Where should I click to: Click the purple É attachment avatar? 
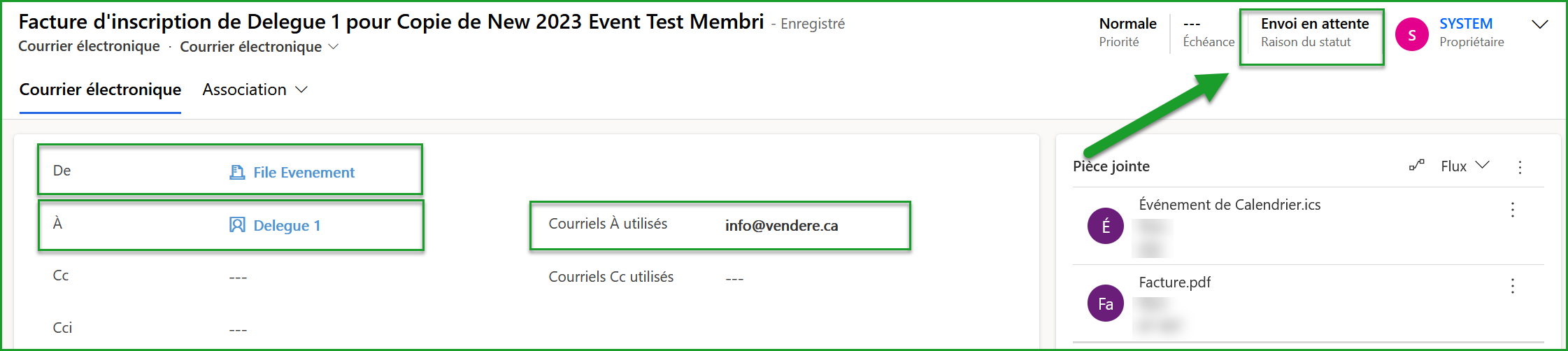(x=1106, y=226)
